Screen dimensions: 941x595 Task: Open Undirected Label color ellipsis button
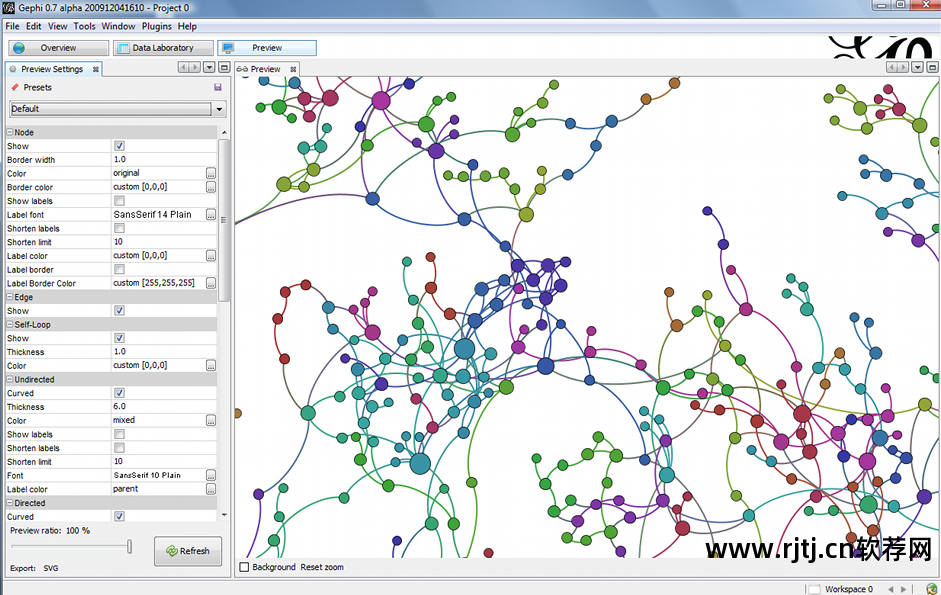point(211,489)
